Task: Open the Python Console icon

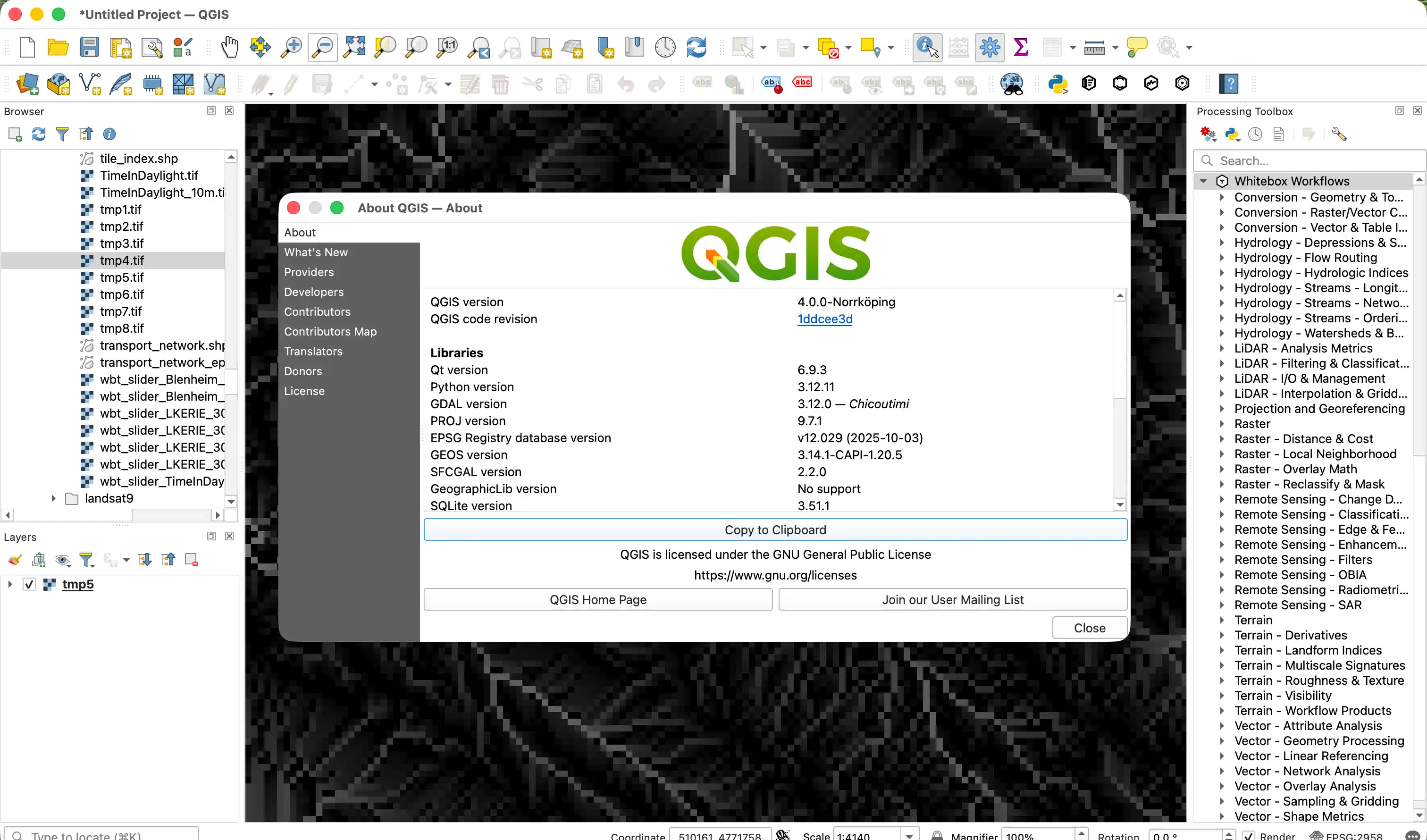Action: coord(1057,84)
